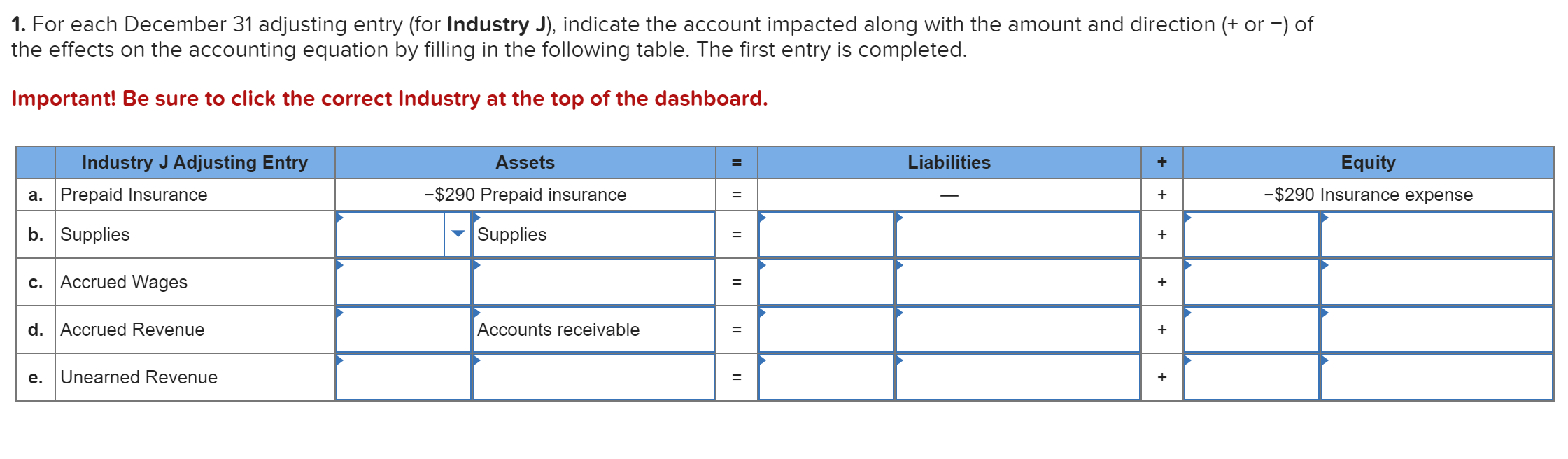This screenshot has height=459, width=1568.
Task: Open the Unearned Revenue asset account cell
Action: [593, 377]
